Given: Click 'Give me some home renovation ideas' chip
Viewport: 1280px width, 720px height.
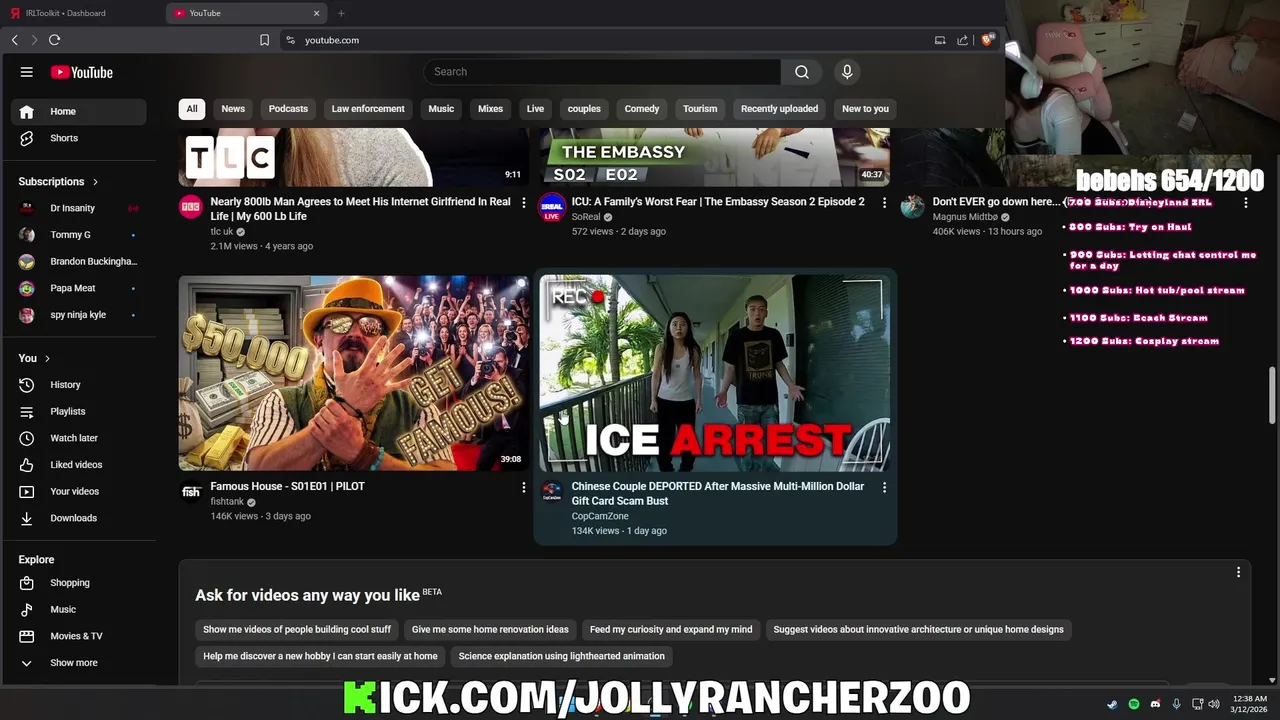Looking at the screenshot, I should click(490, 630).
